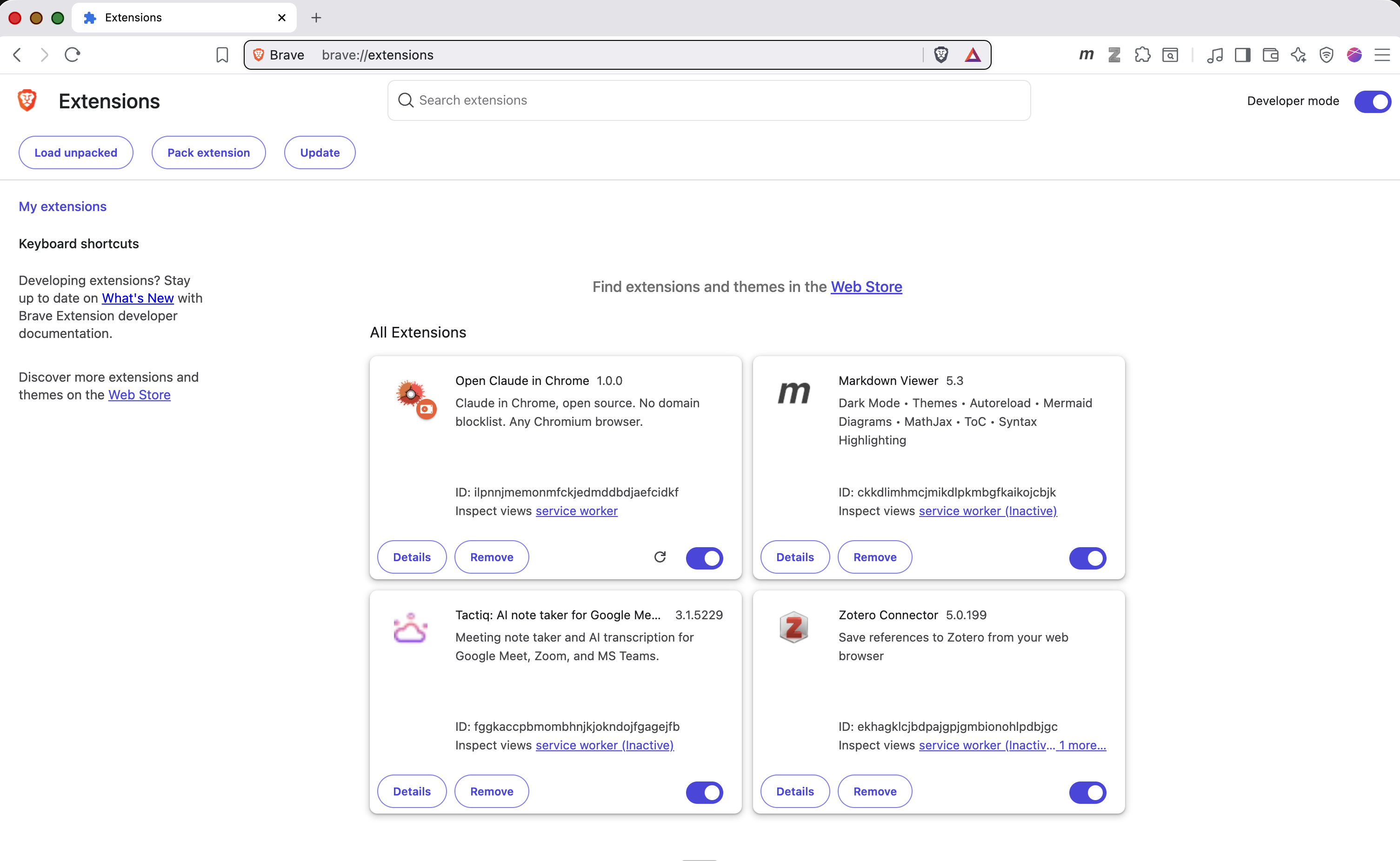Viewport: 1400px width, 861px height.
Task: Open Brave Leo AI assistant
Action: [1299, 55]
